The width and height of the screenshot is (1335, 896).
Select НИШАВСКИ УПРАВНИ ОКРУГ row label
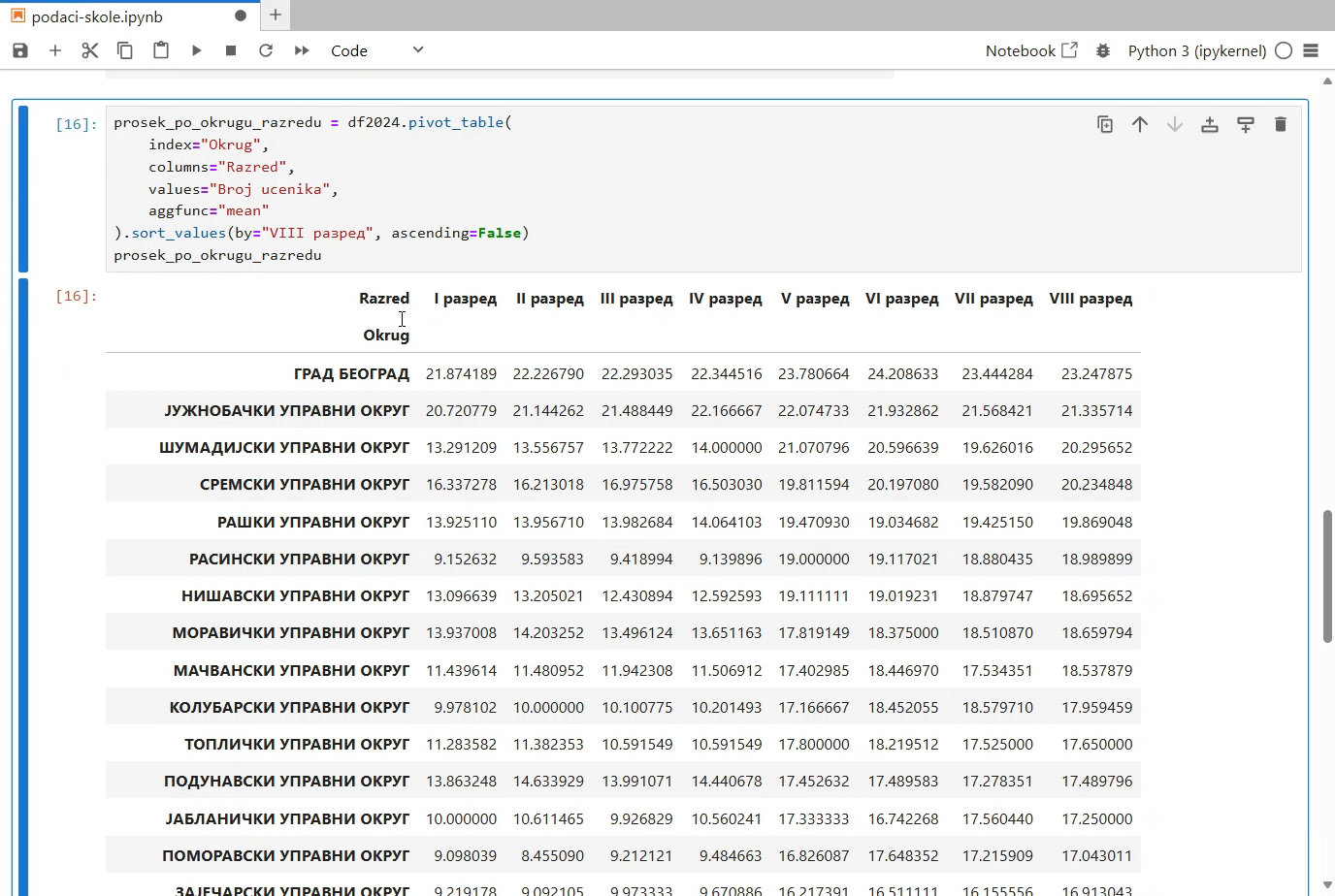(296, 596)
